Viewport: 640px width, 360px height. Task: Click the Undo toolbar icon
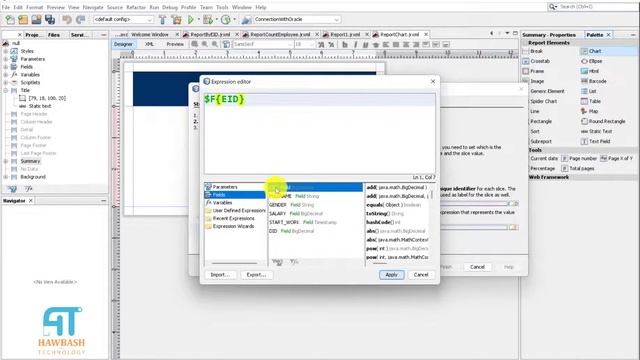67,20
